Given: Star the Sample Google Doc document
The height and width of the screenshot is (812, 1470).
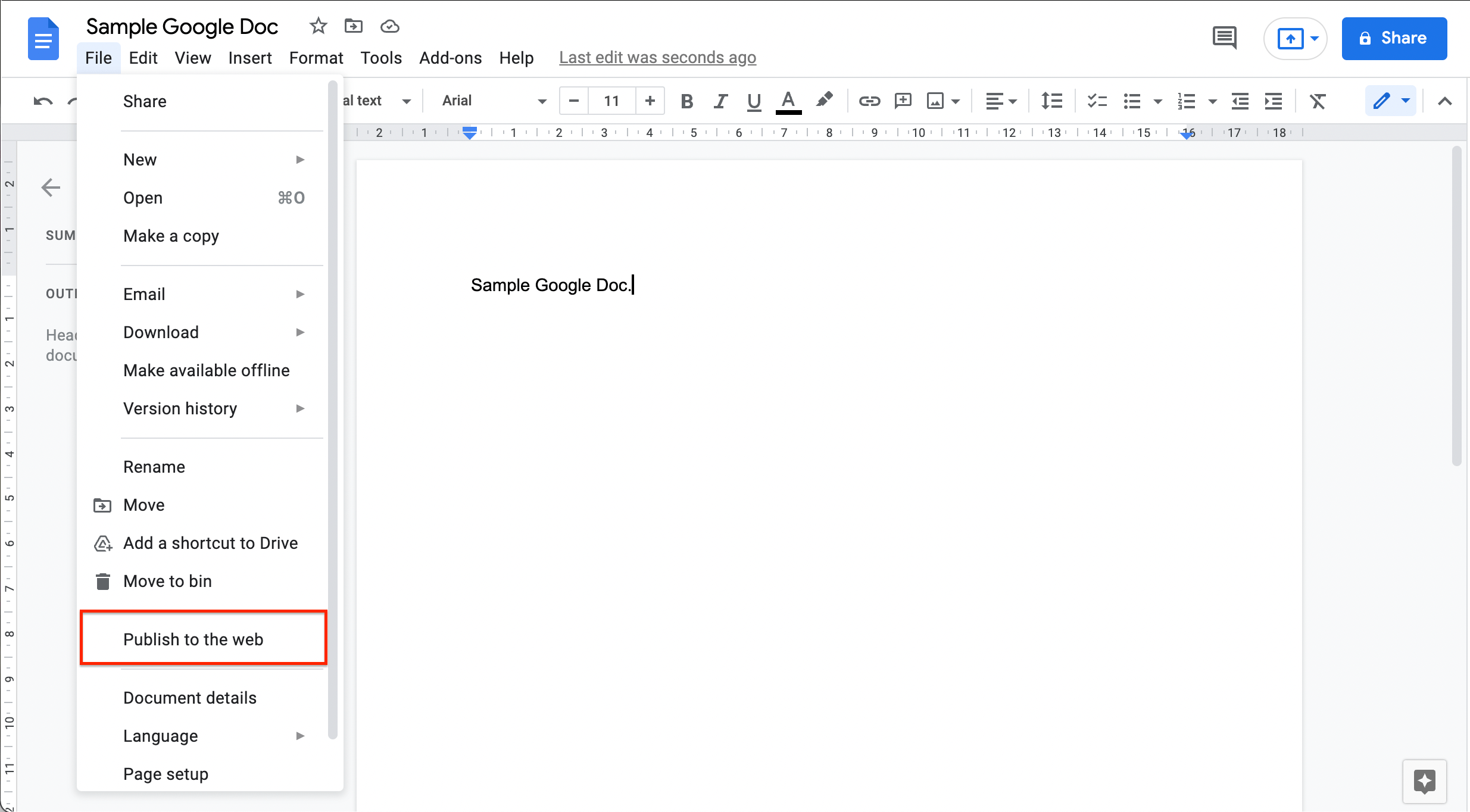Looking at the screenshot, I should coord(318,26).
